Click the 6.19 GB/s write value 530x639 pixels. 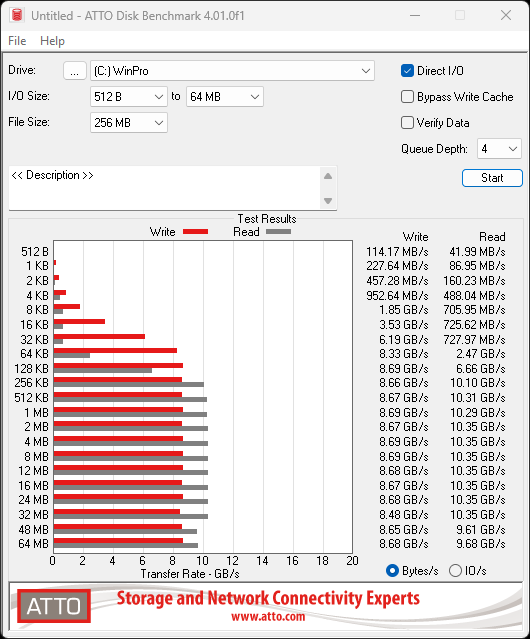404,339
